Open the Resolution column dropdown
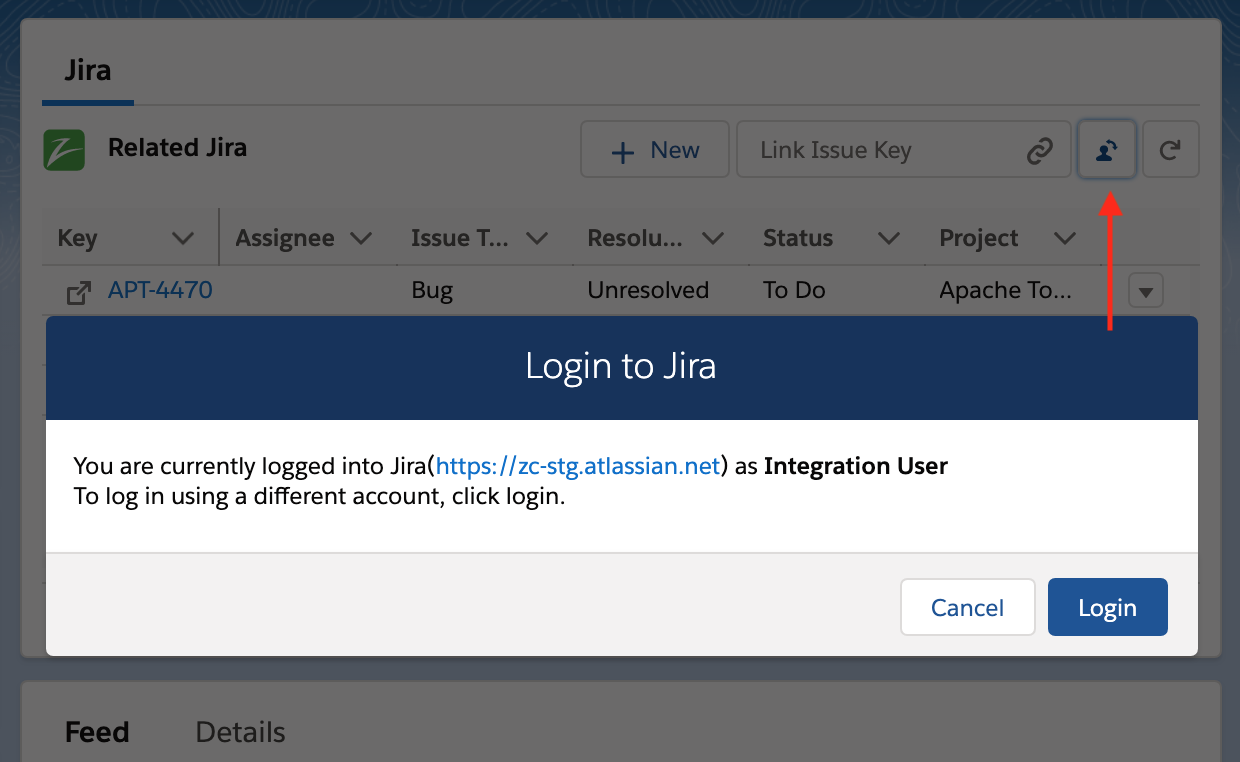1240x762 pixels. click(x=713, y=238)
